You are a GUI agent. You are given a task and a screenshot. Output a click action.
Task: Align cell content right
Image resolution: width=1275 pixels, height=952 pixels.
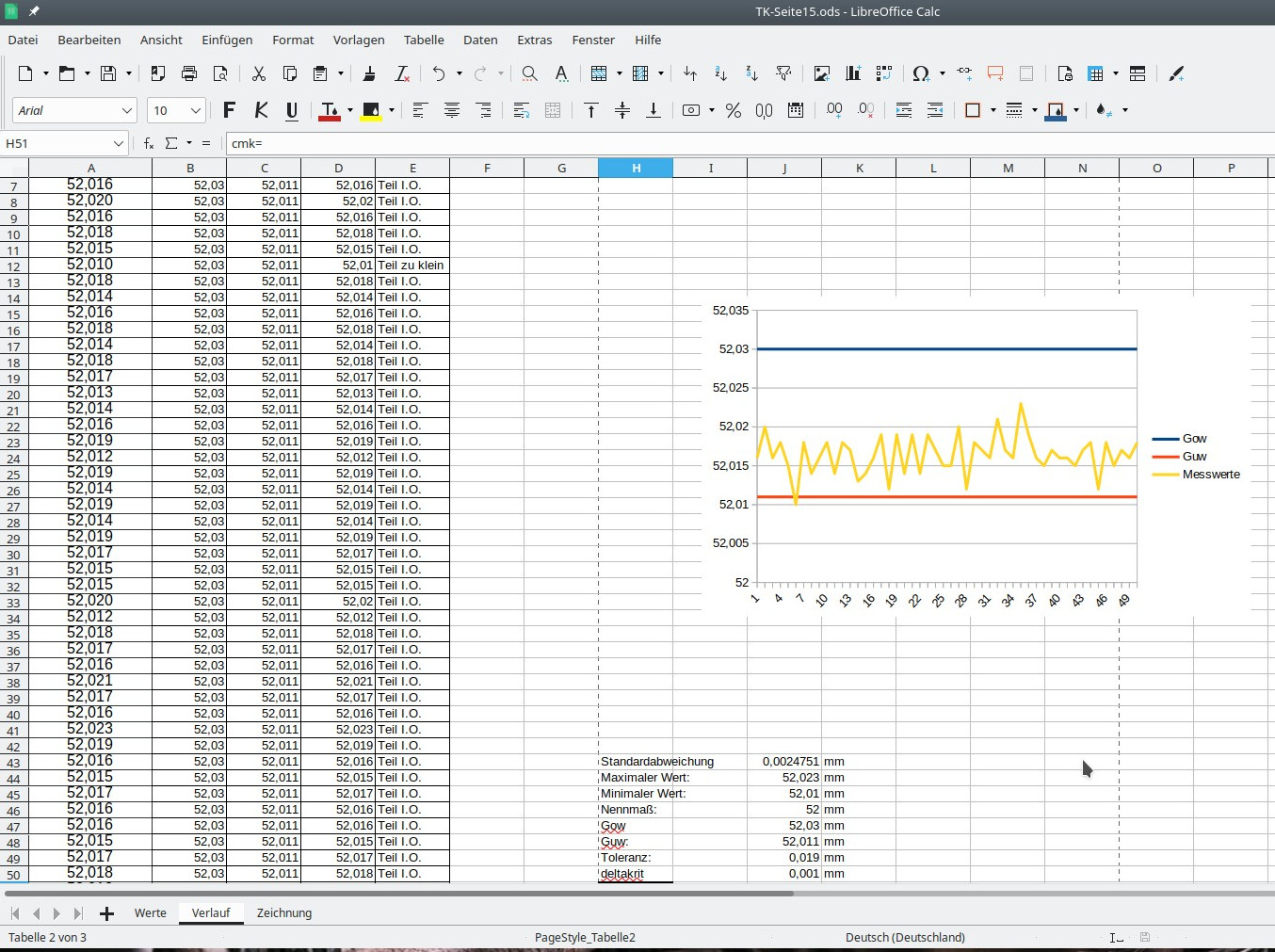tap(484, 110)
